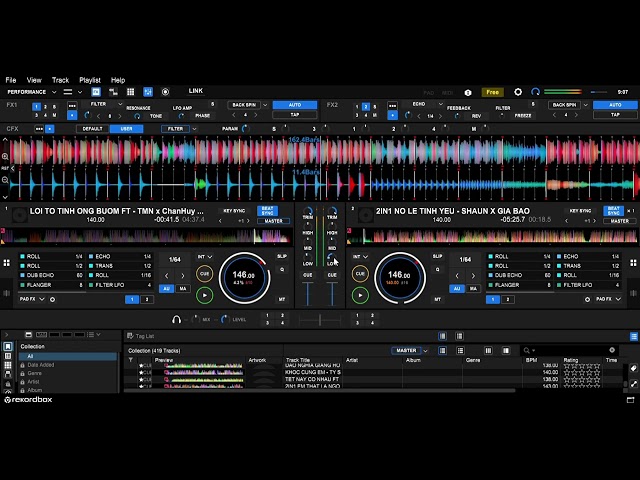Open the Tag List icon

click(x=130, y=336)
